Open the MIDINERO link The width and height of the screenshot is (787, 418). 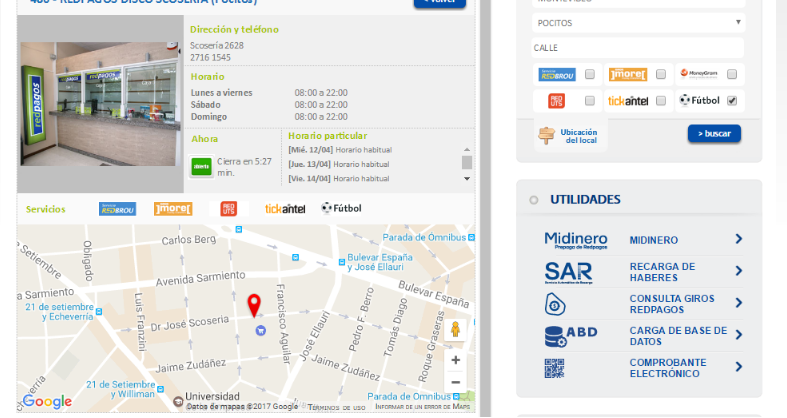(x=653, y=240)
